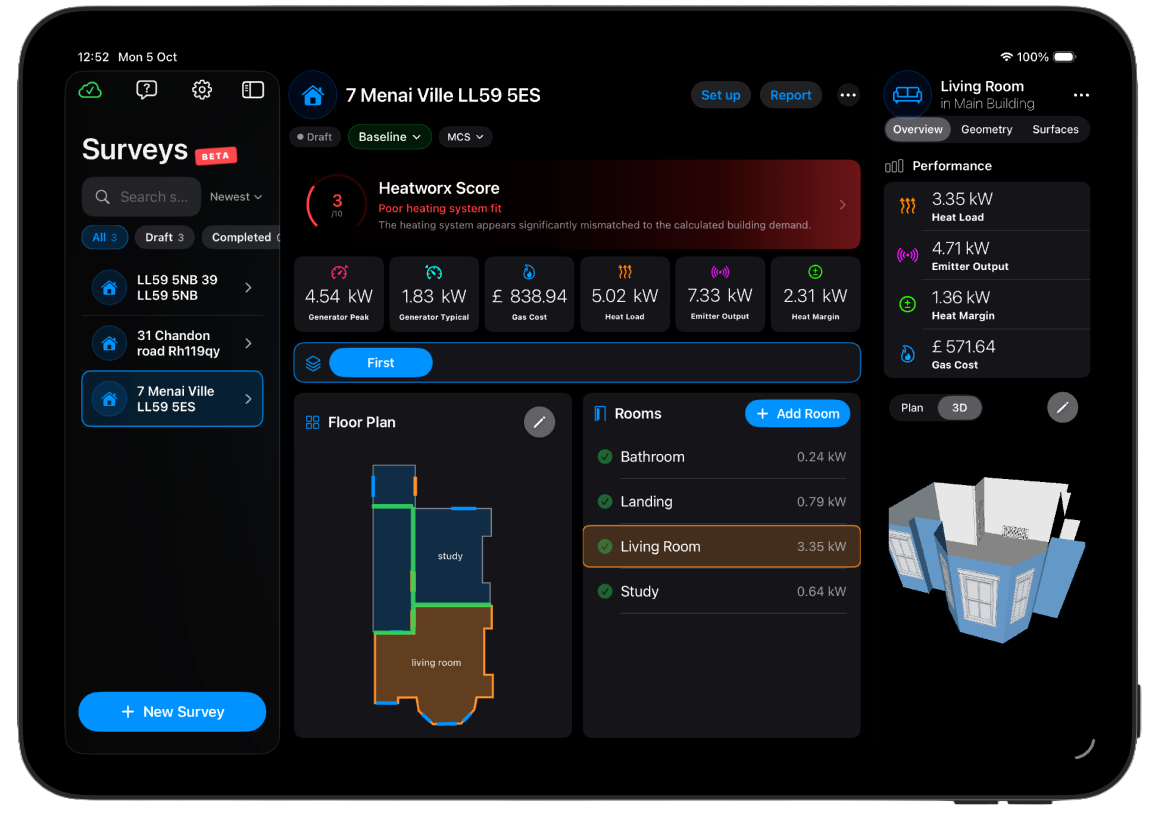Screen dimensions: 1154x814
Task: Click the 2.31 kW Heat Margin card
Action: (815, 294)
